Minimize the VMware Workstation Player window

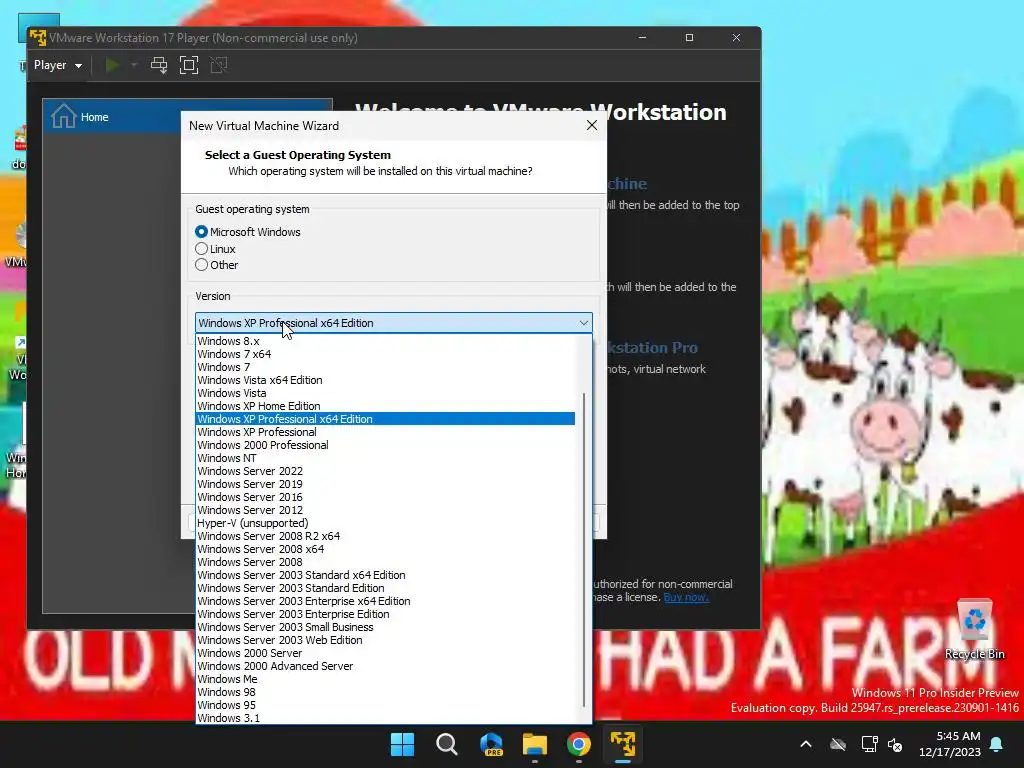point(643,38)
